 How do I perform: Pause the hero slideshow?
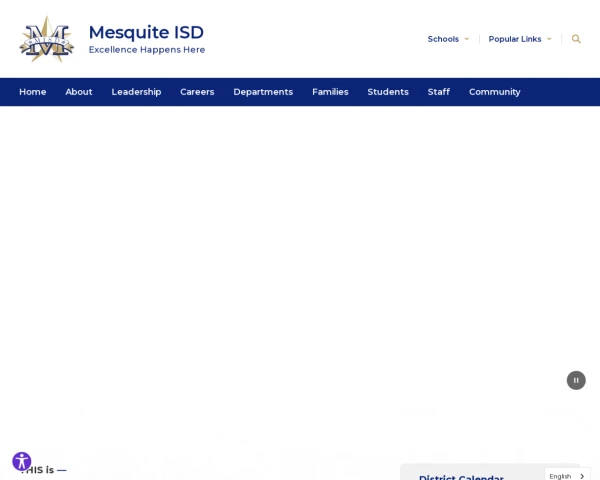pos(576,380)
